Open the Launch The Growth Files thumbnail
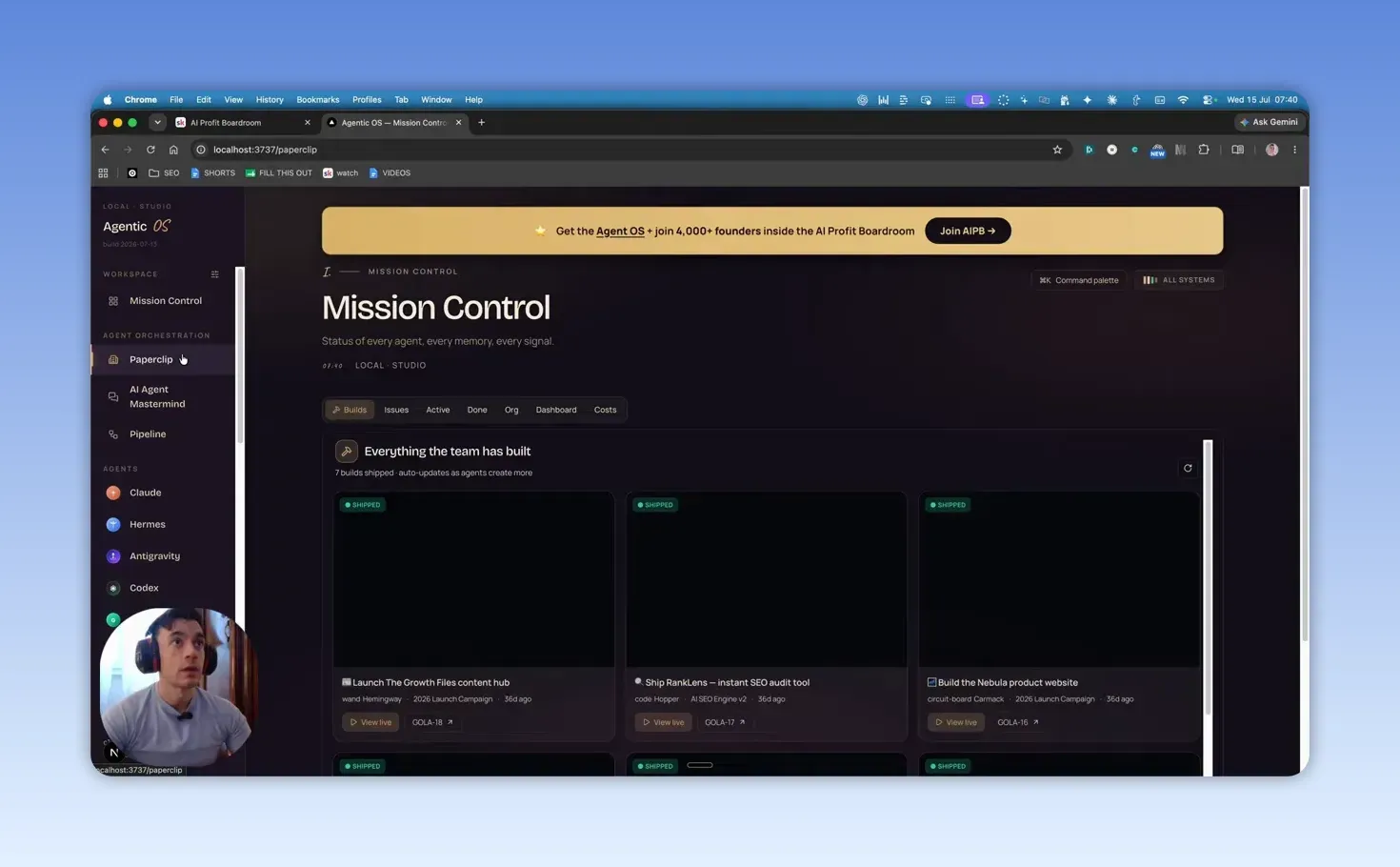Viewport: 1400px width, 867px height. point(473,579)
